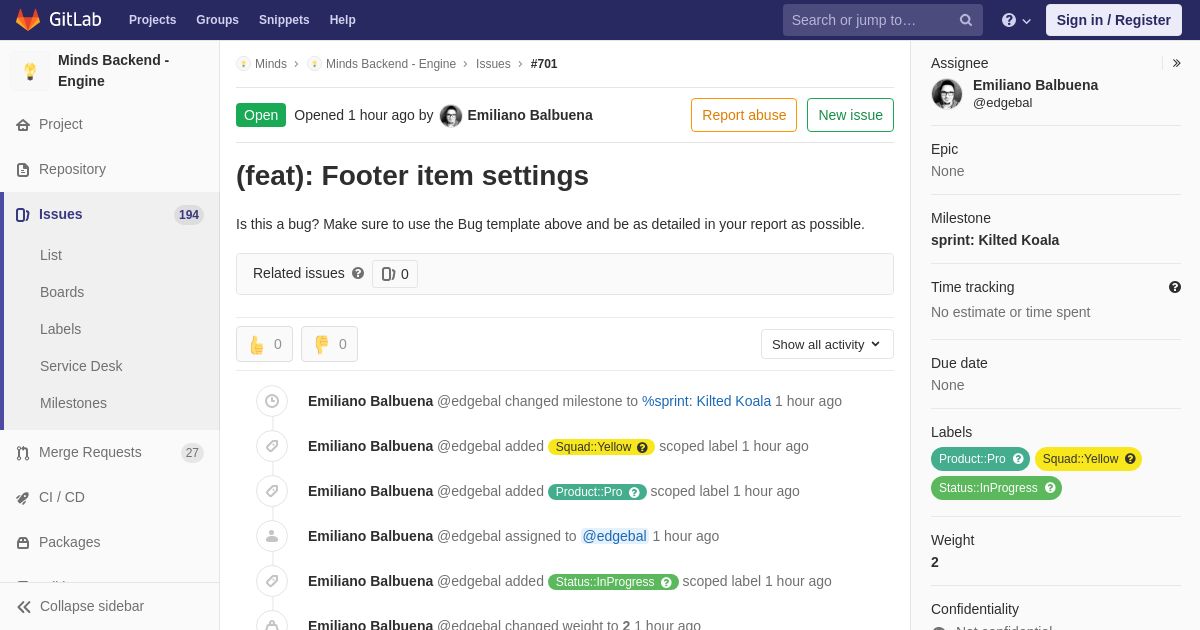Open Projects menu in top navigation
The image size is (1200, 630).
click(152, 20)
